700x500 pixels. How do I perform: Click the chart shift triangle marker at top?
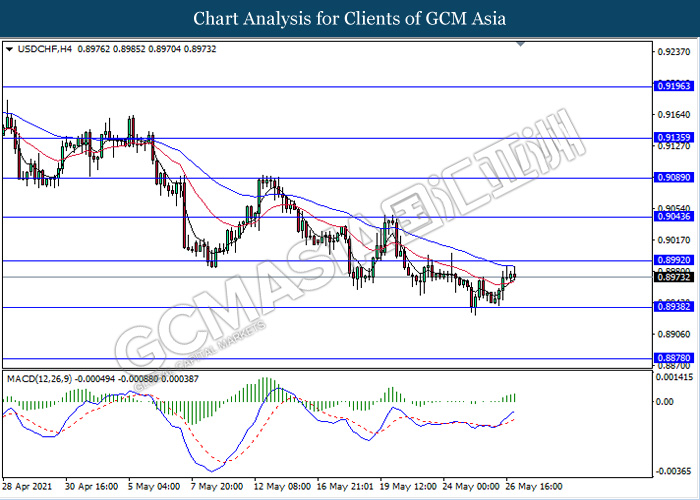click(x=521, y=44)
